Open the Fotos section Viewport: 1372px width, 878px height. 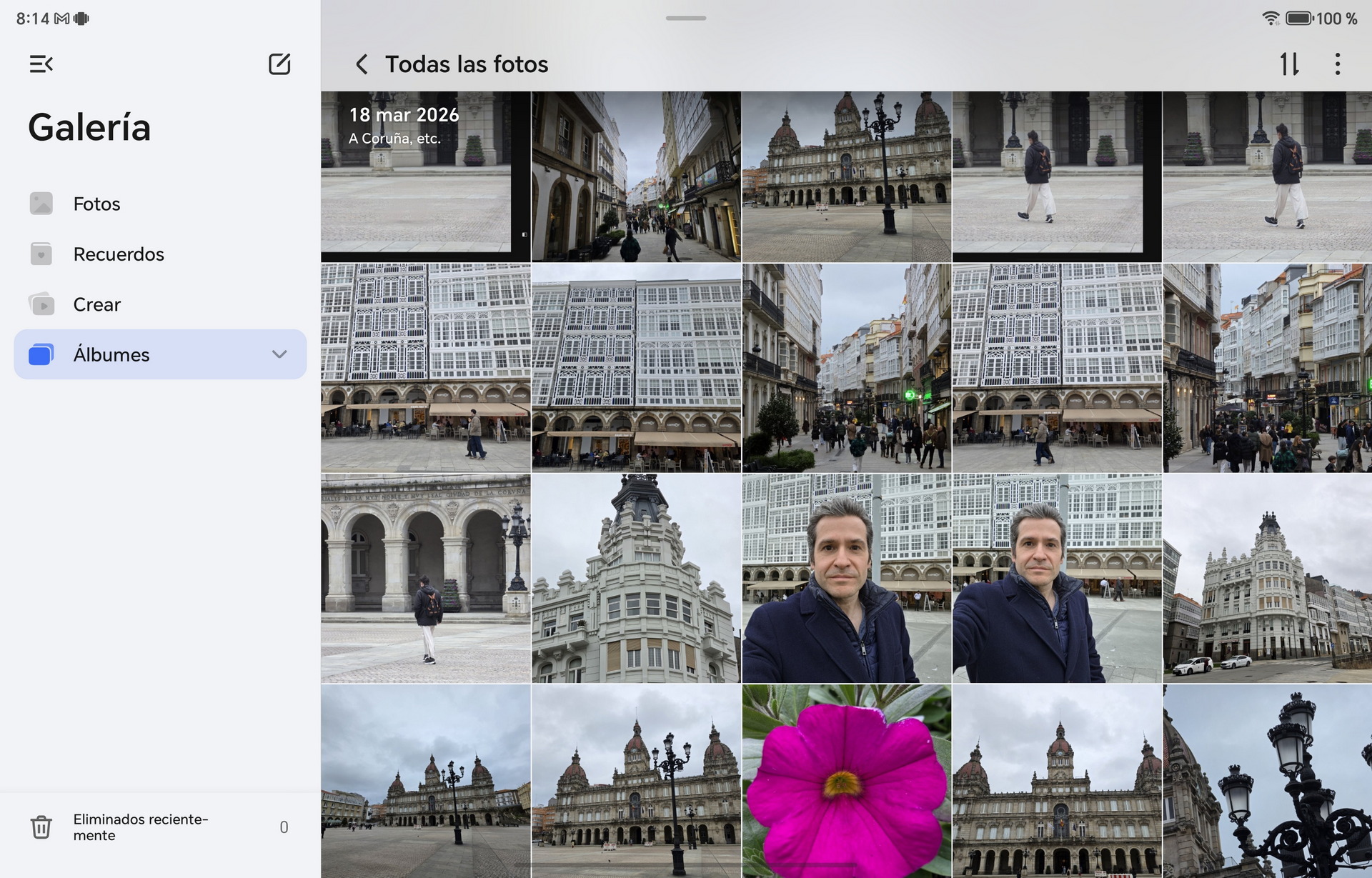coord(96,203)
